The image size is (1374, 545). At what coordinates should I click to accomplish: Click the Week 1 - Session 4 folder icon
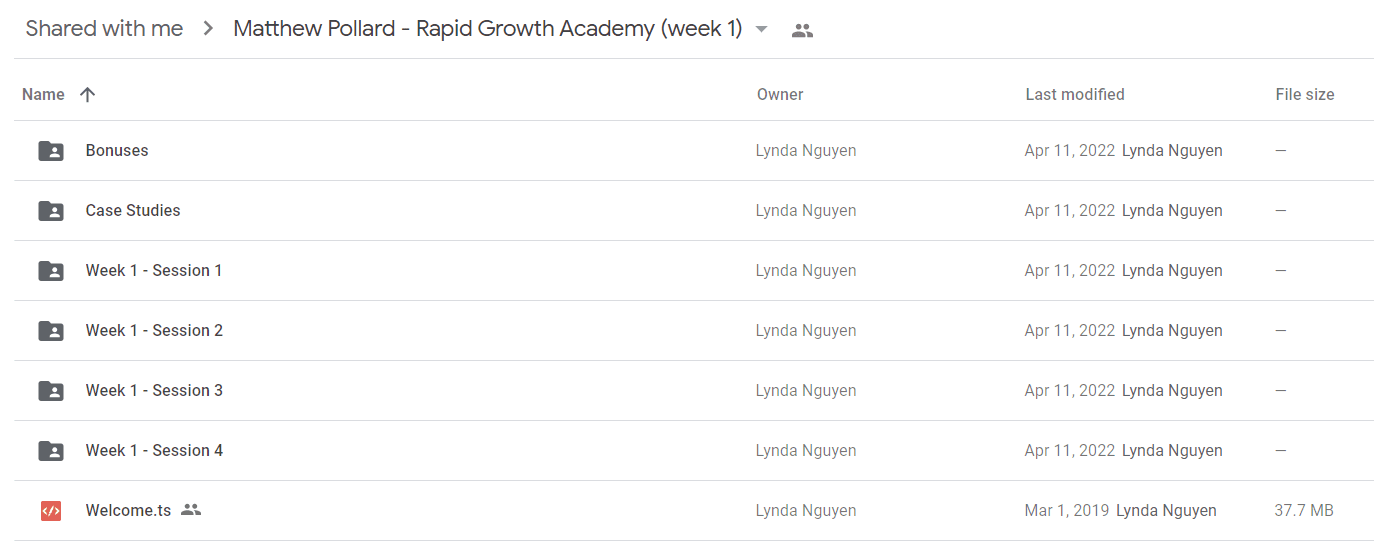tap(51, 451)
